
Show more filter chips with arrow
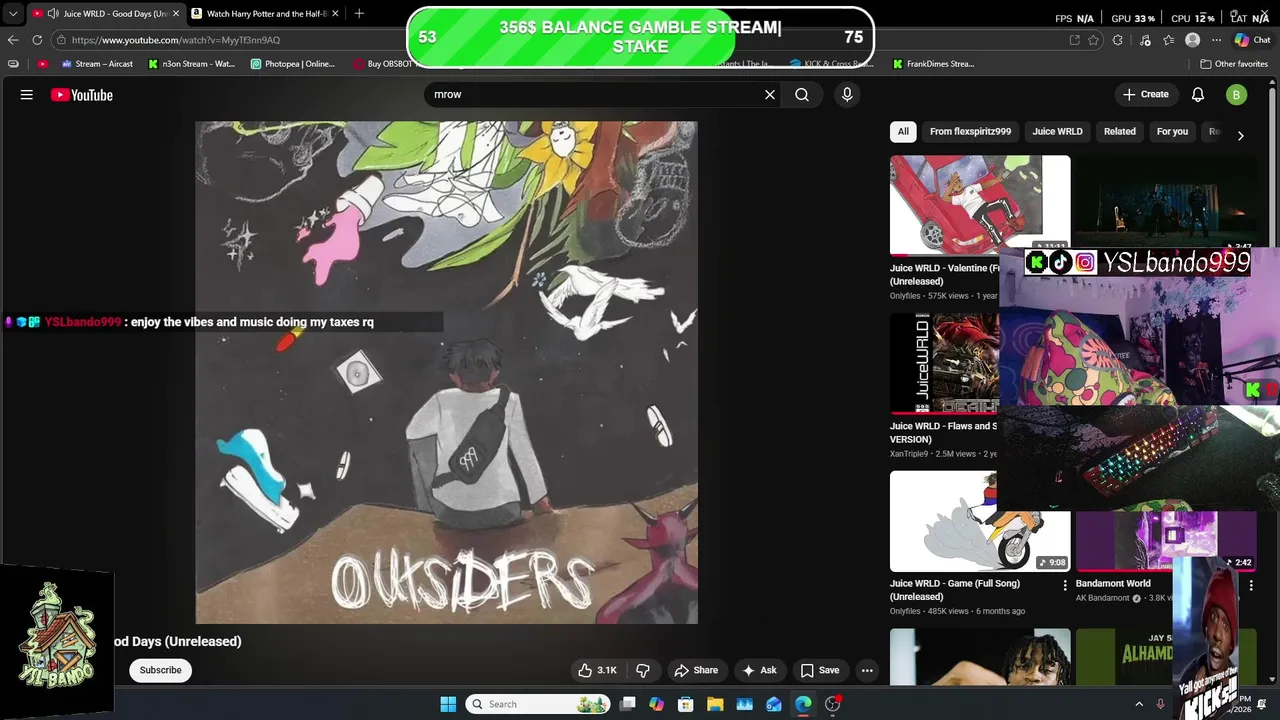pos(1240,135)
